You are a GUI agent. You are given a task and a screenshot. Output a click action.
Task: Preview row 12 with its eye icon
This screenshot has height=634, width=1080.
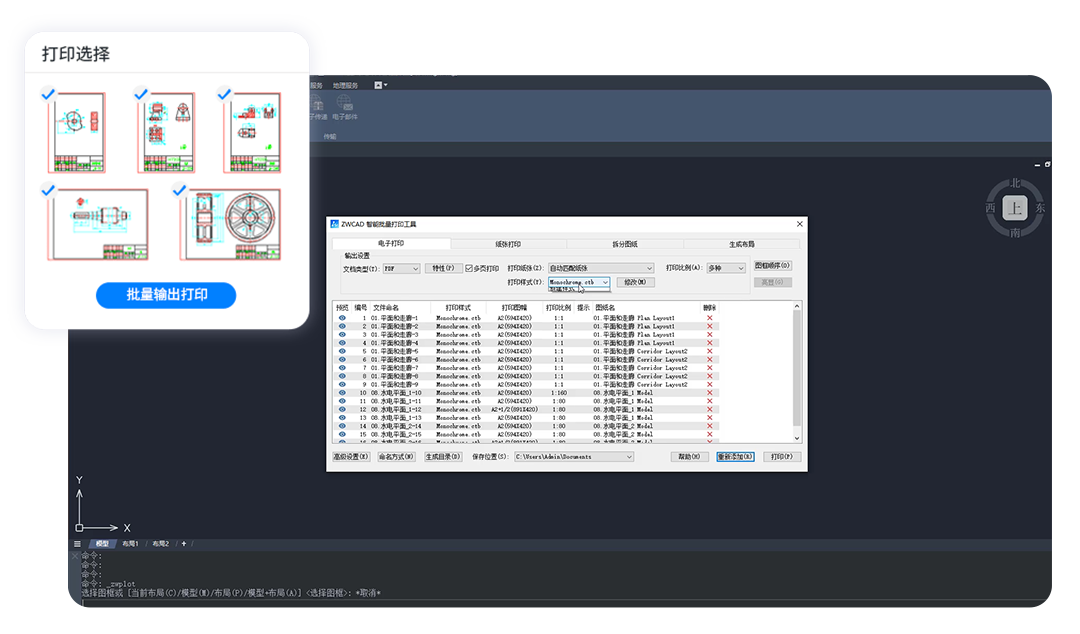(342, 409)
